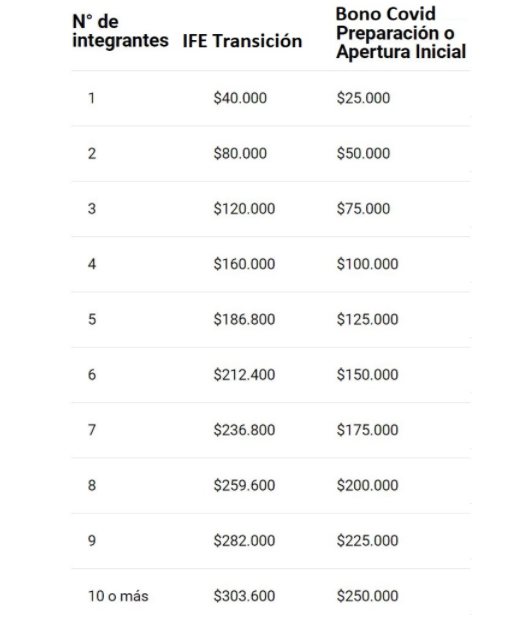Select the $80.000 amount
The height and width of the screenshot is (619, 512).
tap(240, 153)
